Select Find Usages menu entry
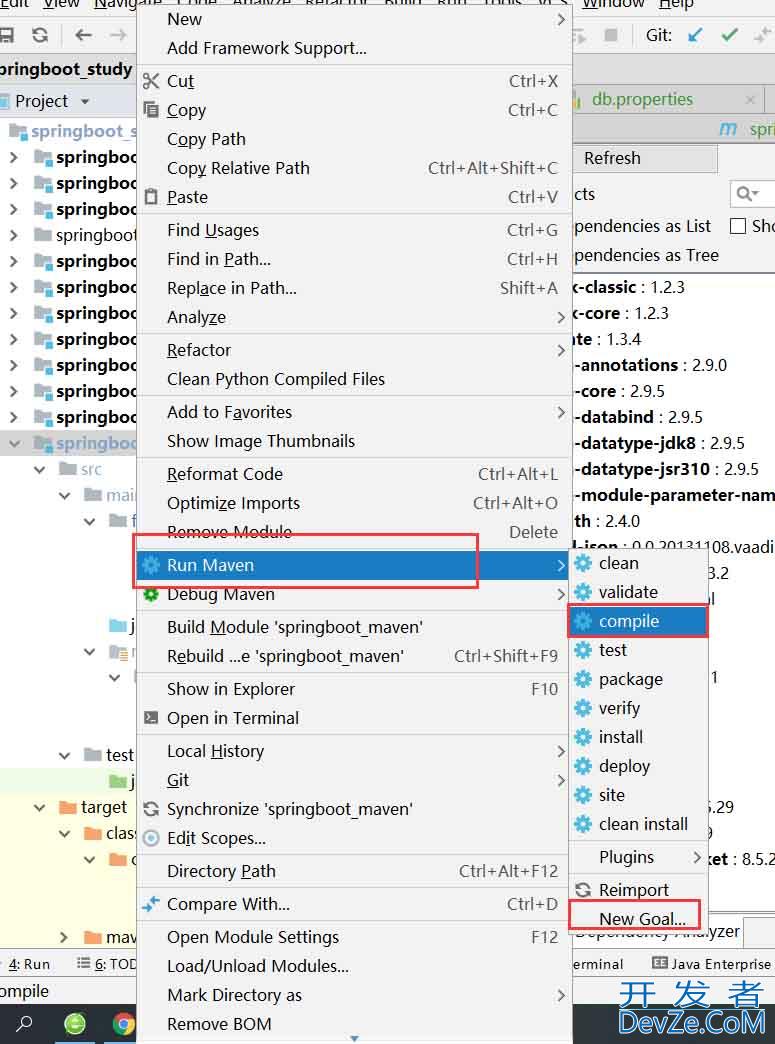The width and height of the screenshot is (775, 1044). pyautogui.click(x=354, y=230)
